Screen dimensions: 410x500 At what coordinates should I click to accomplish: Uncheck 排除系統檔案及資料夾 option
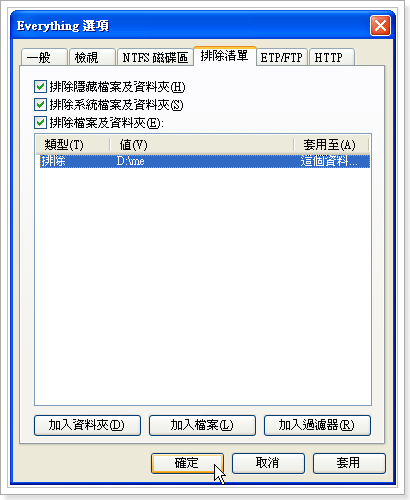(40, 105)
